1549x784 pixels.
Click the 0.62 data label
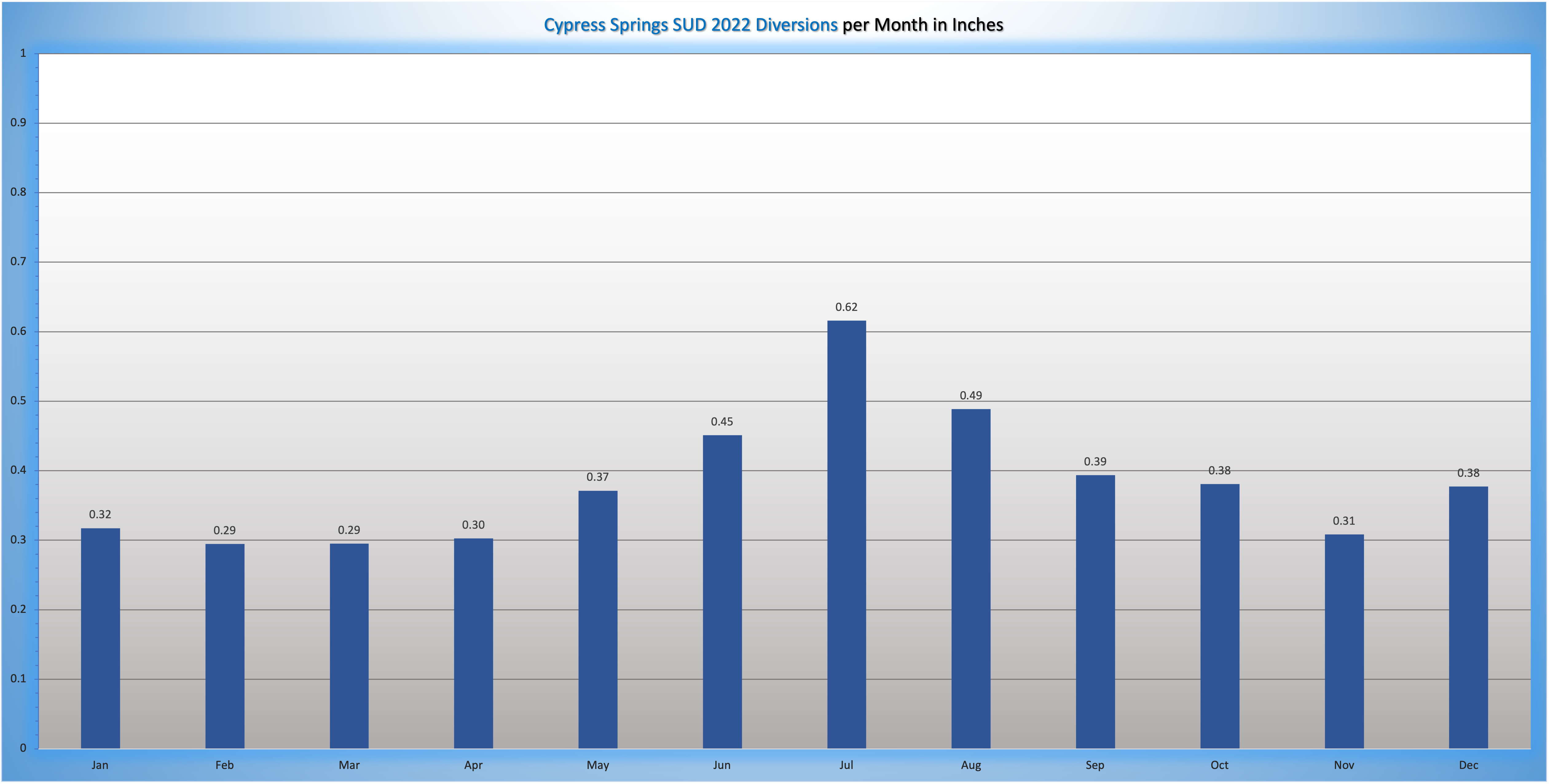point(847,307)
